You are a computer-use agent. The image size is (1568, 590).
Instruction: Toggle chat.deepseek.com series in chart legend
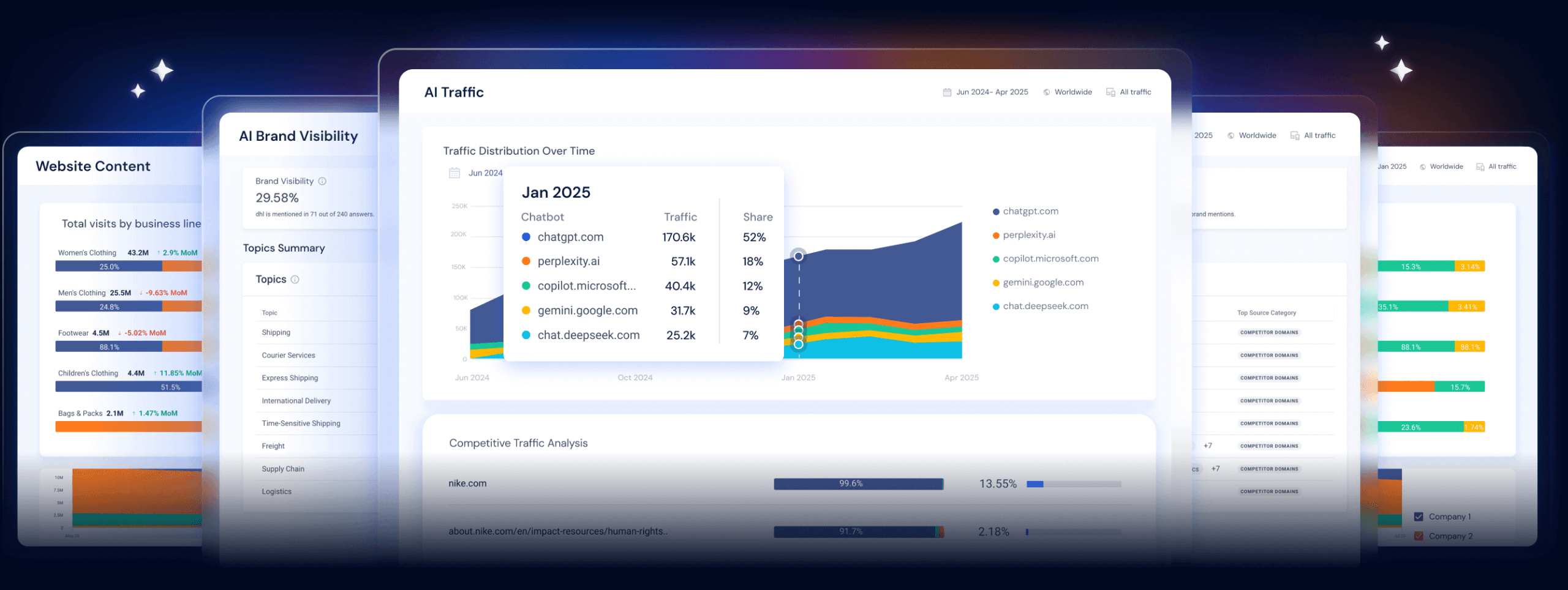[x=1045, y=306]
